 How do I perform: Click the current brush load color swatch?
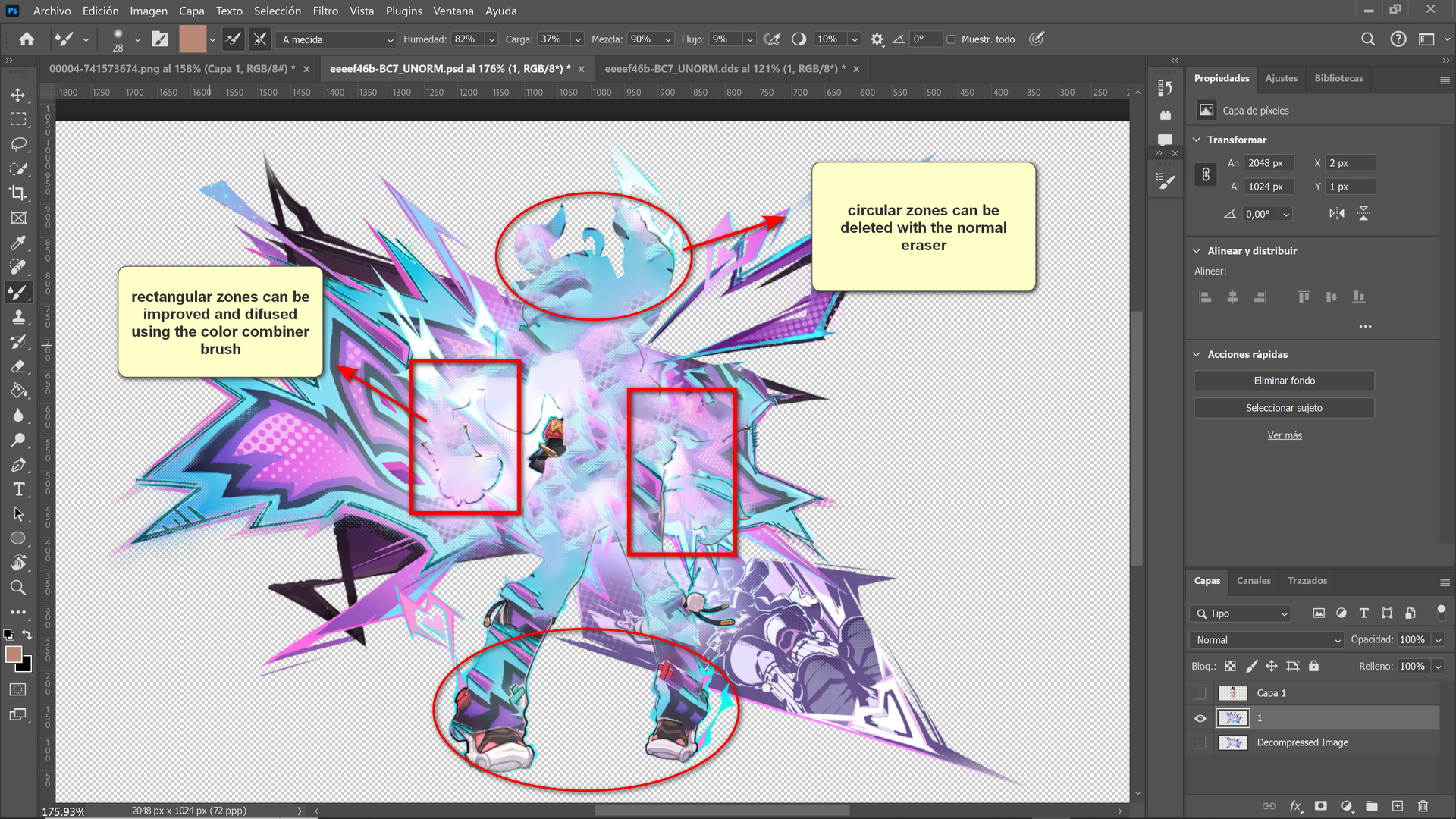pyautogui.click(x=193, y=39)
